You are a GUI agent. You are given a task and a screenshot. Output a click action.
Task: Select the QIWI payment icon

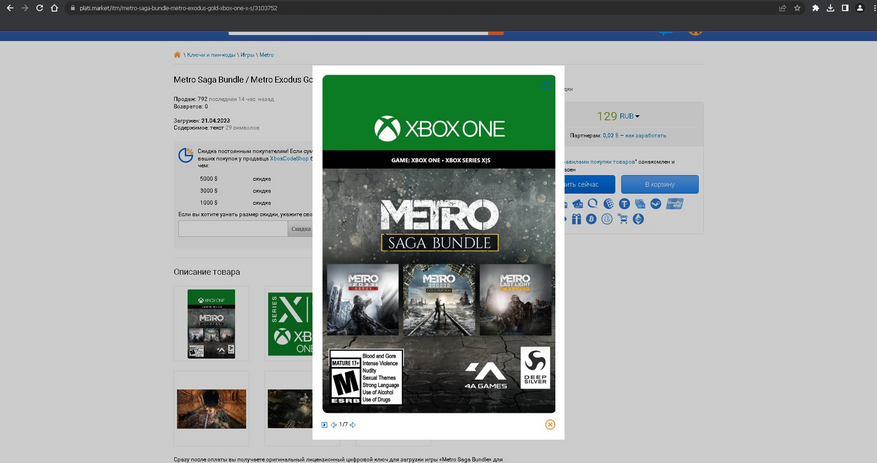(x=593, y=204)
